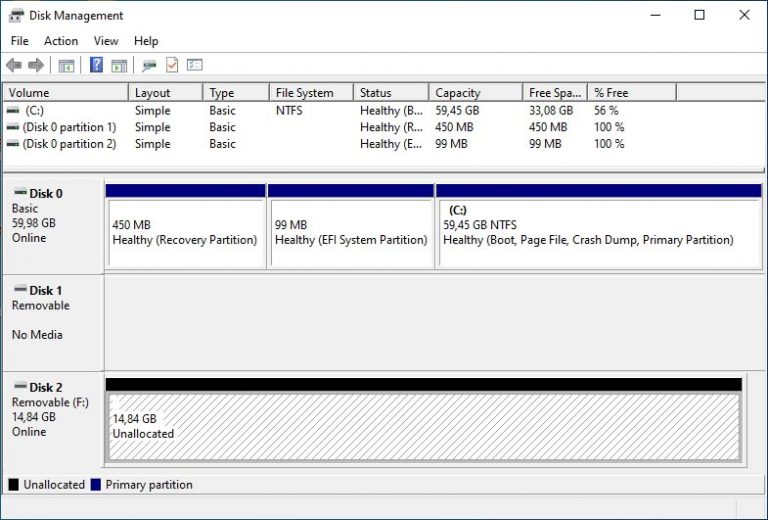
Task: Sort by the Layout column header
Action: [x=166, y=93]
